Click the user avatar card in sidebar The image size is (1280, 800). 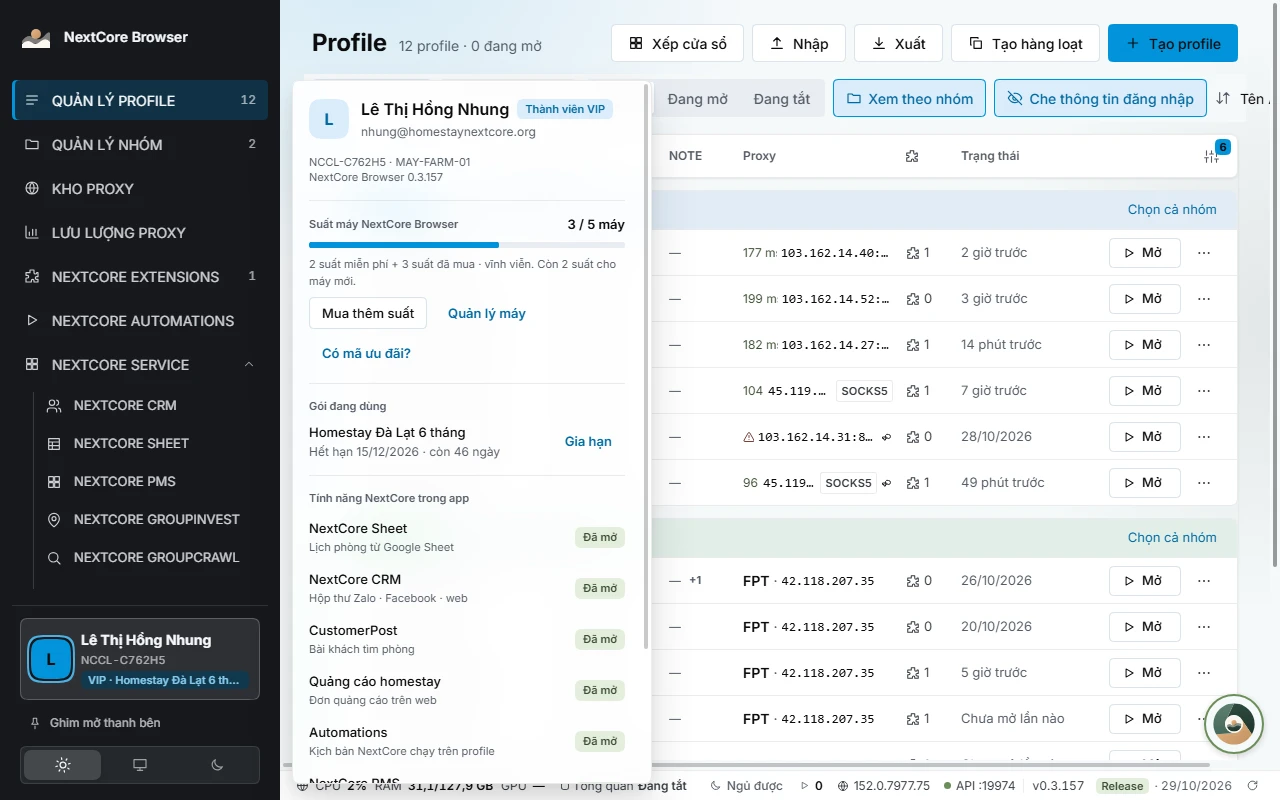click(x=140, y=659)
